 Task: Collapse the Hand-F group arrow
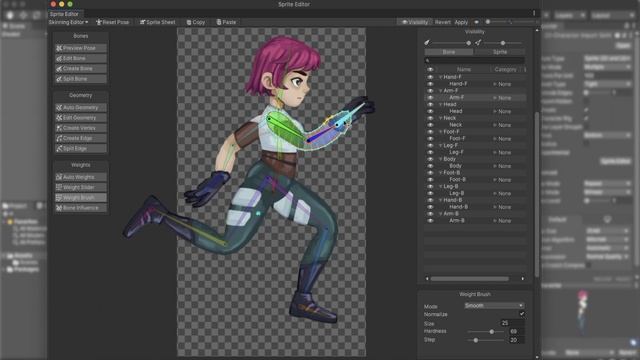coord(441,77)
